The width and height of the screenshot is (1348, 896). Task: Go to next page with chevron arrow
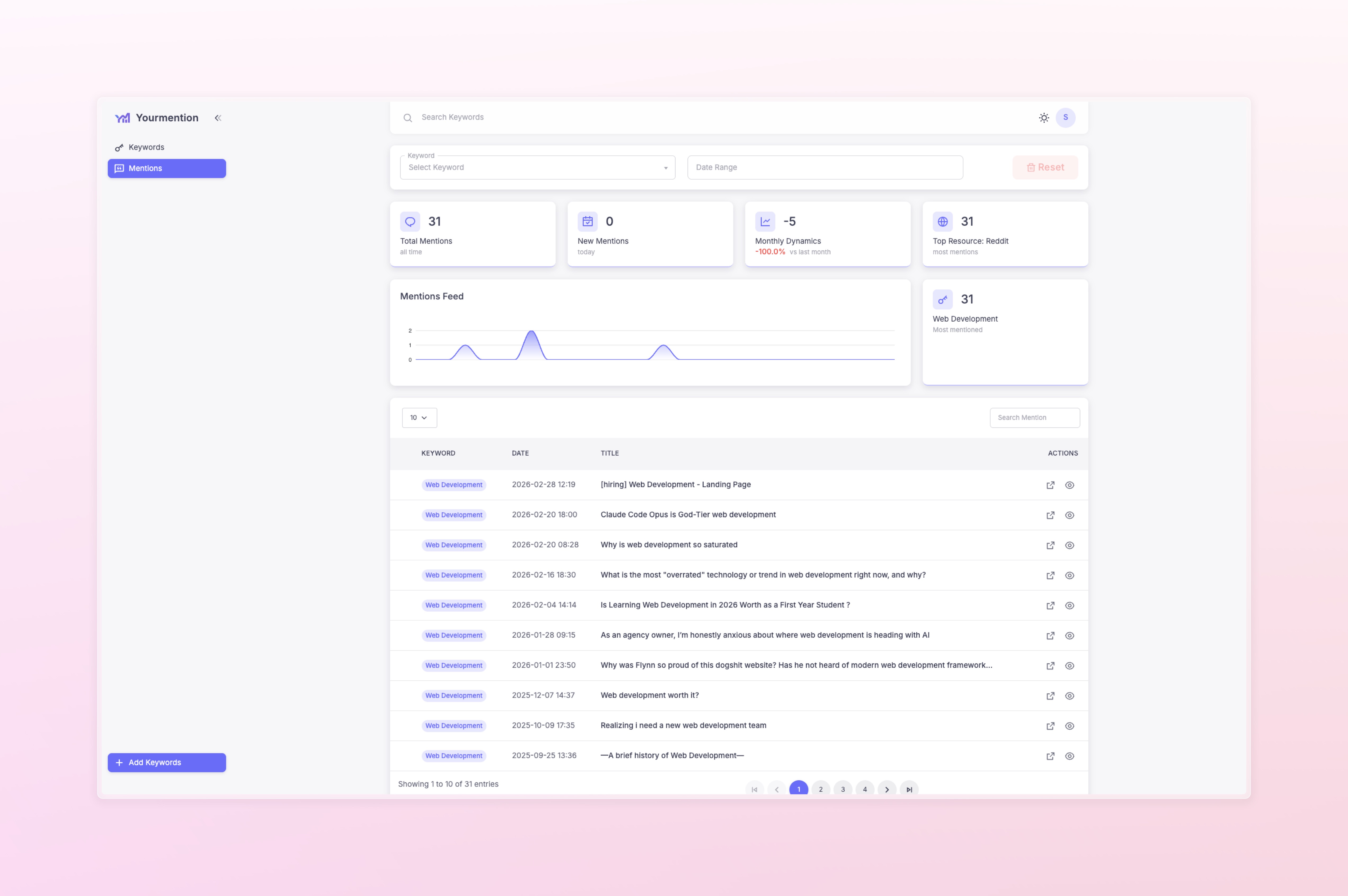tap(886, 789)
